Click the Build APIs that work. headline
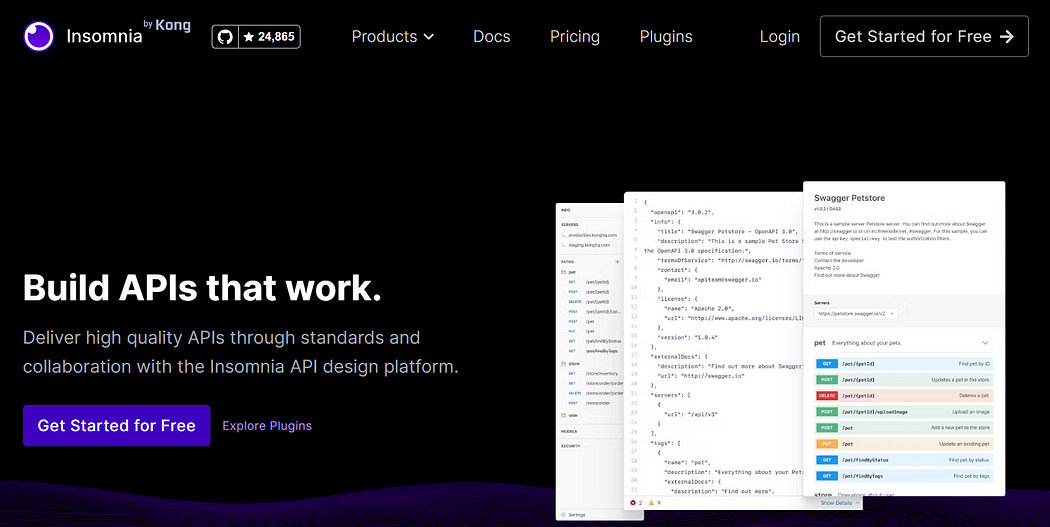 pyautogui.click(x=202, y=288)
